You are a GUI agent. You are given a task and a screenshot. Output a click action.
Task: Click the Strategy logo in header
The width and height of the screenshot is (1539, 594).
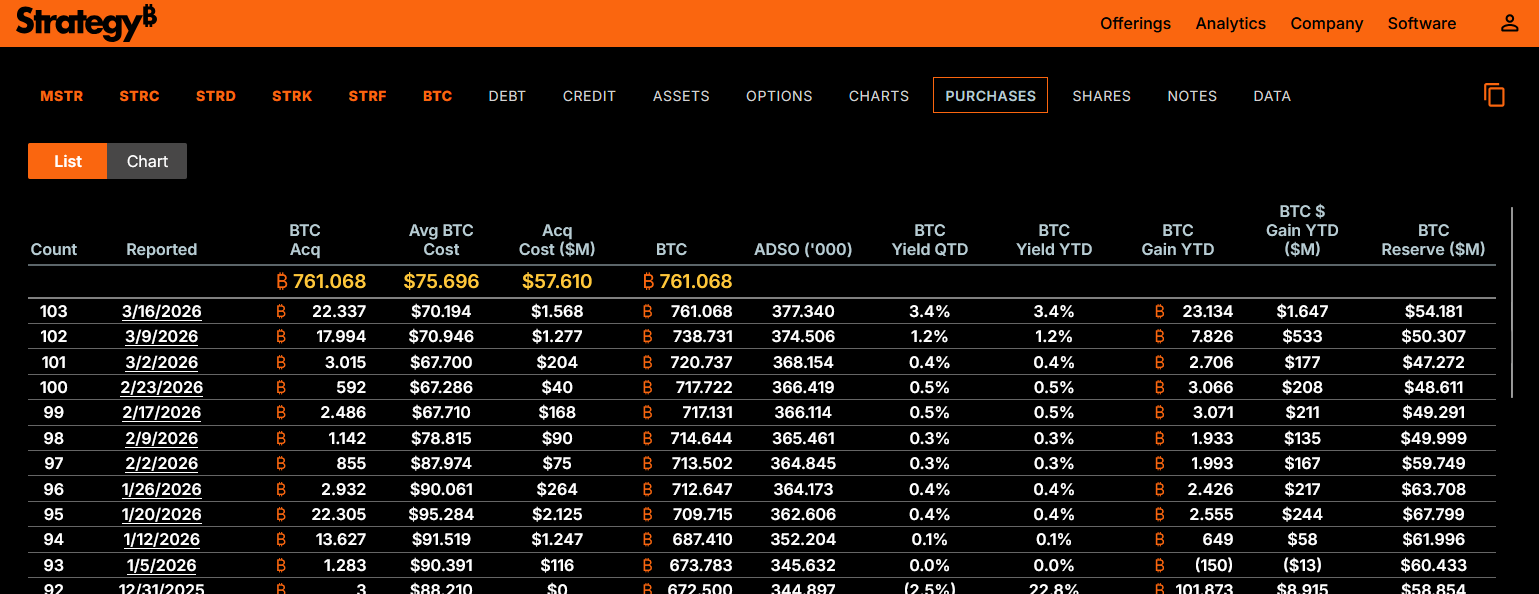point(86,22)
